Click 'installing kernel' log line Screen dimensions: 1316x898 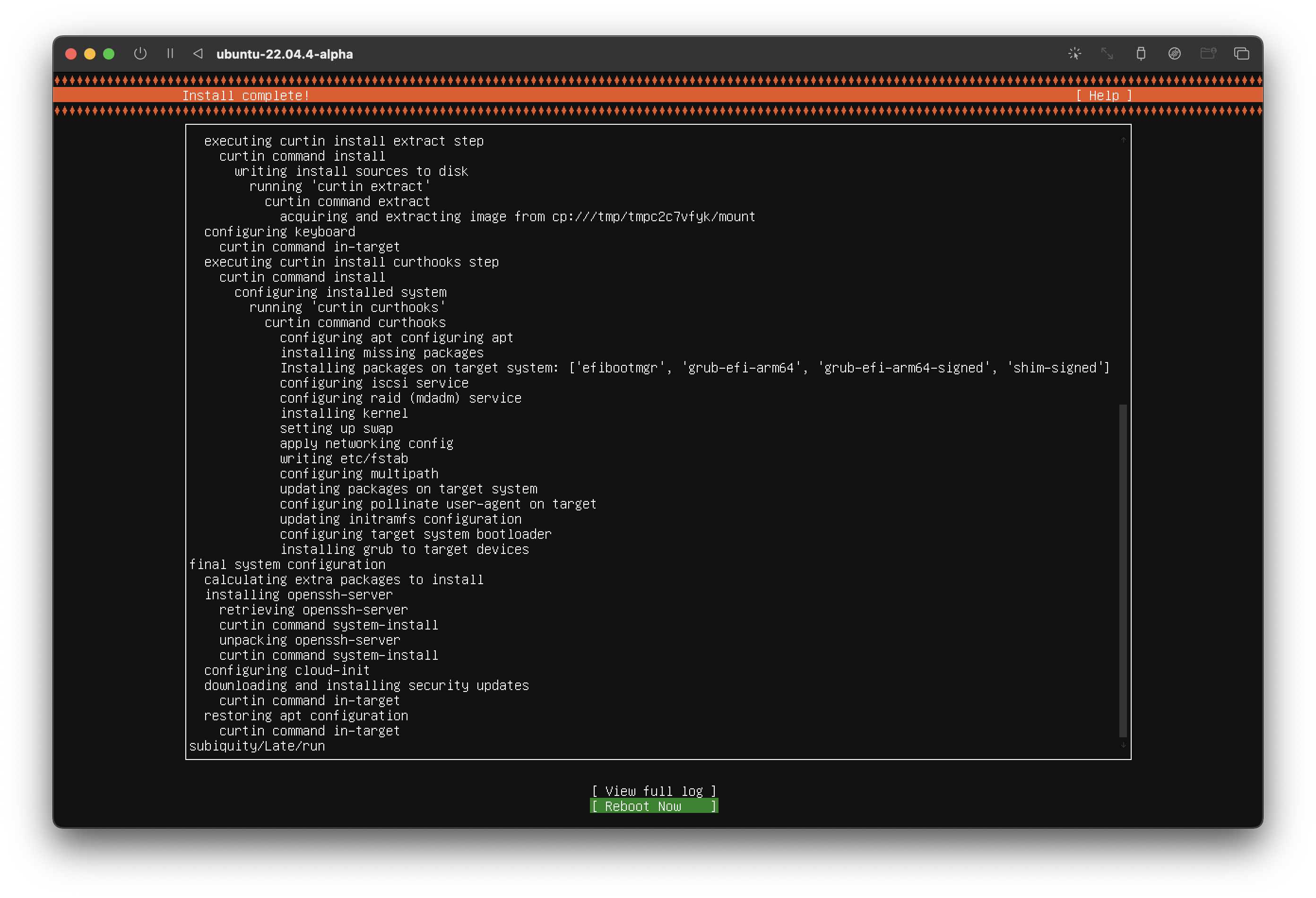click(x=344, y=414)
